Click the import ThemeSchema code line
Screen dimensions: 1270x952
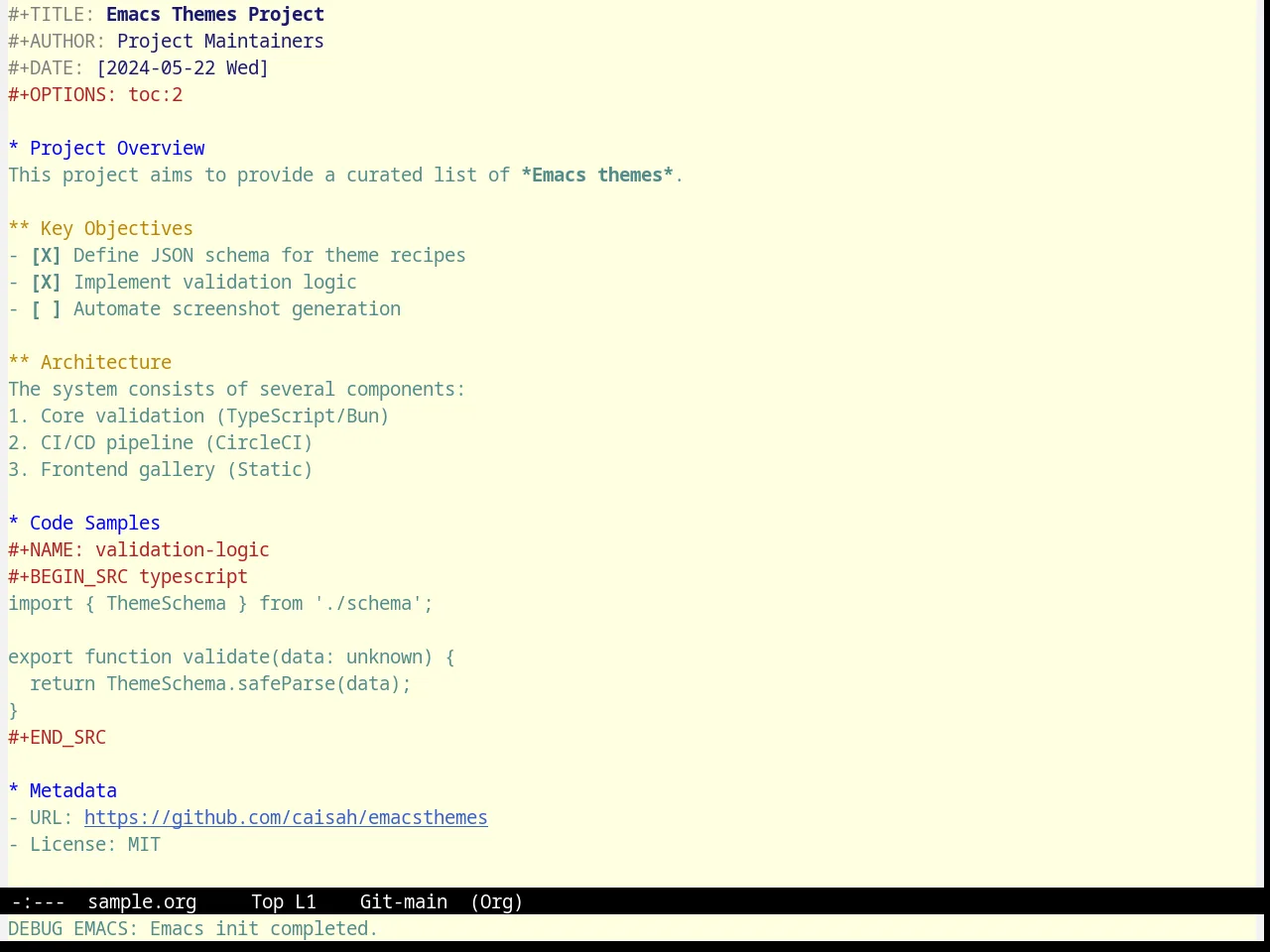pyautogui.click(x=220, y=603)
